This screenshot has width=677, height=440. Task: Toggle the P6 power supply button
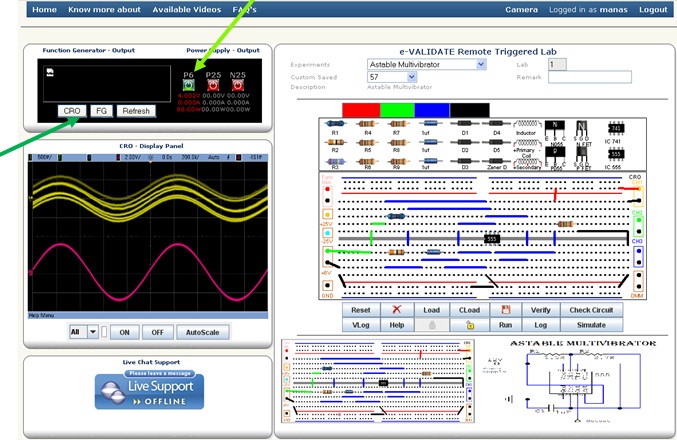click(x=189, y=85)
